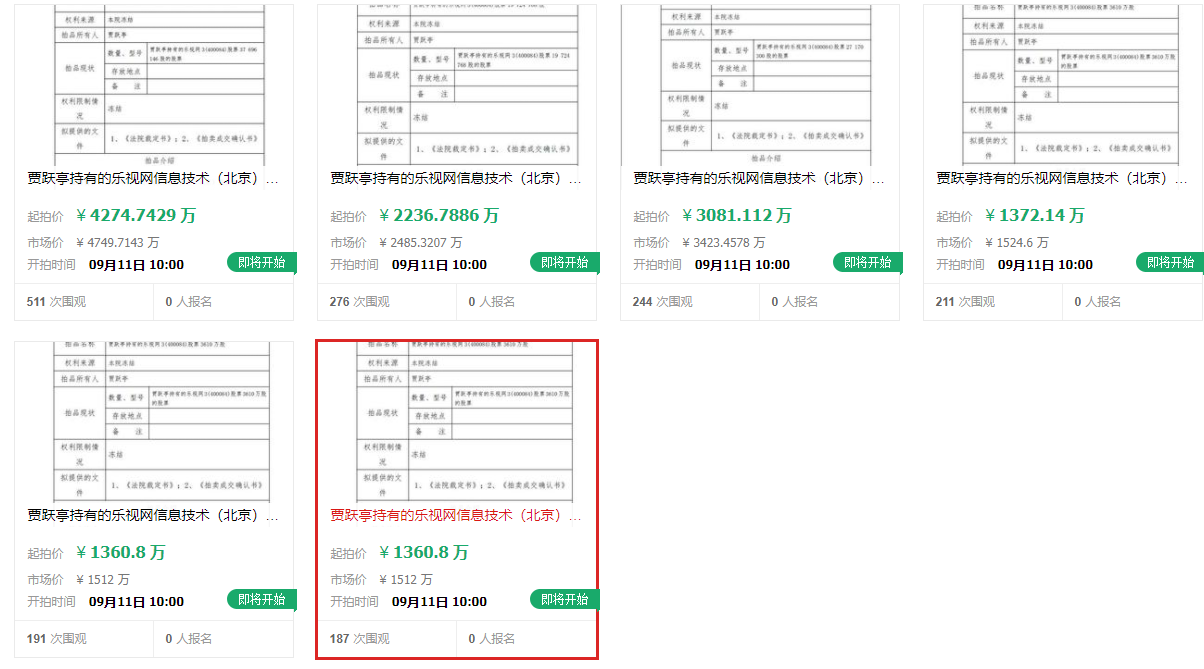
Task: Click market price ¥1512万 on the 191次围观 listing
Action: [103, 580]
